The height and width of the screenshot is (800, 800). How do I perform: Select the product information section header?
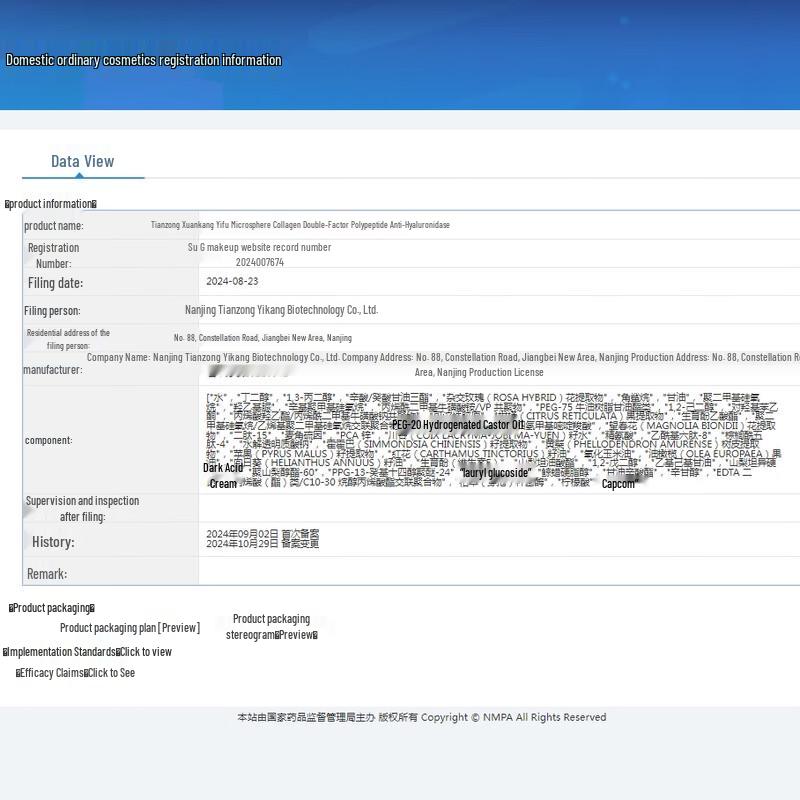tap(51, 204)
